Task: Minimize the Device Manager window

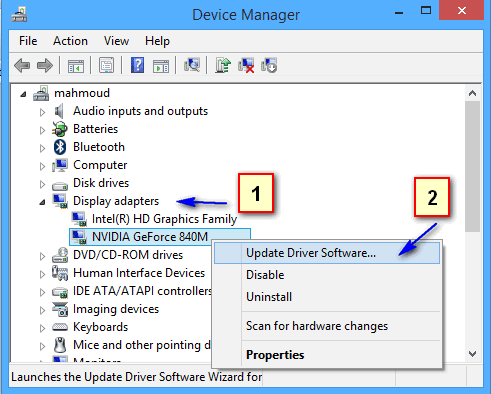Action: coord(399,13)
